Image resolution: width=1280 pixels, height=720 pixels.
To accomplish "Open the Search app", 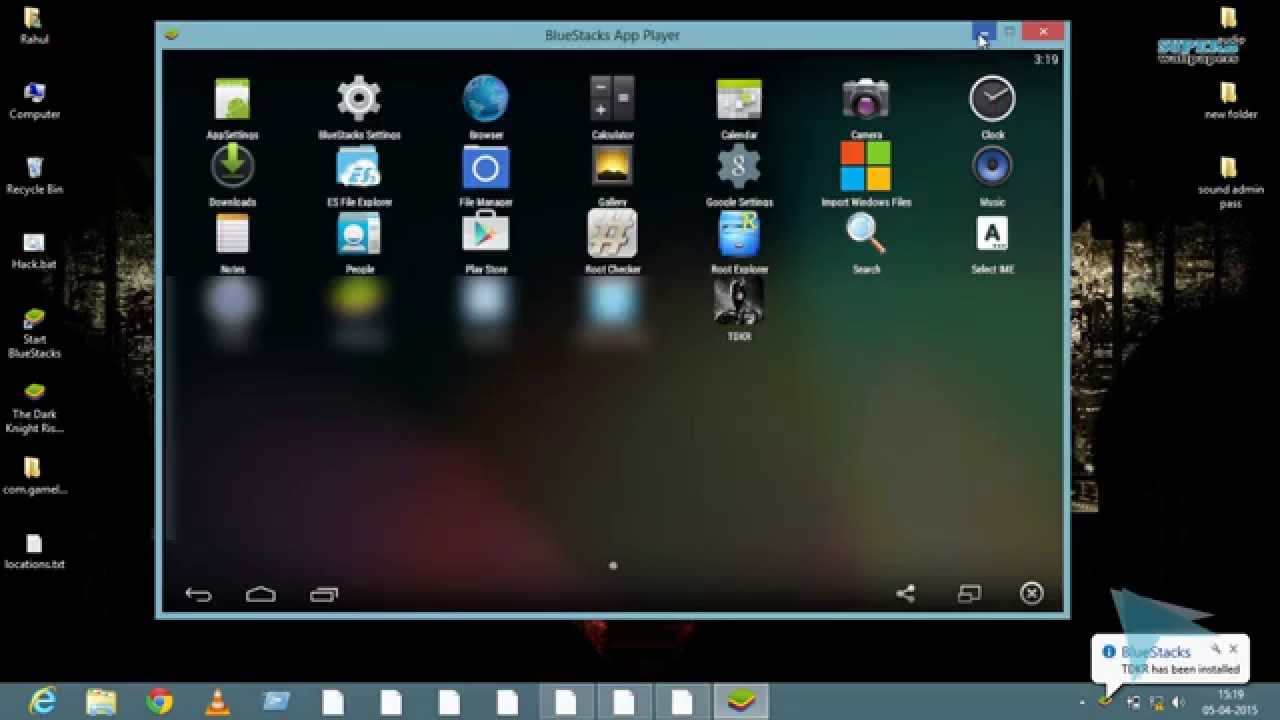I will 866,234.
